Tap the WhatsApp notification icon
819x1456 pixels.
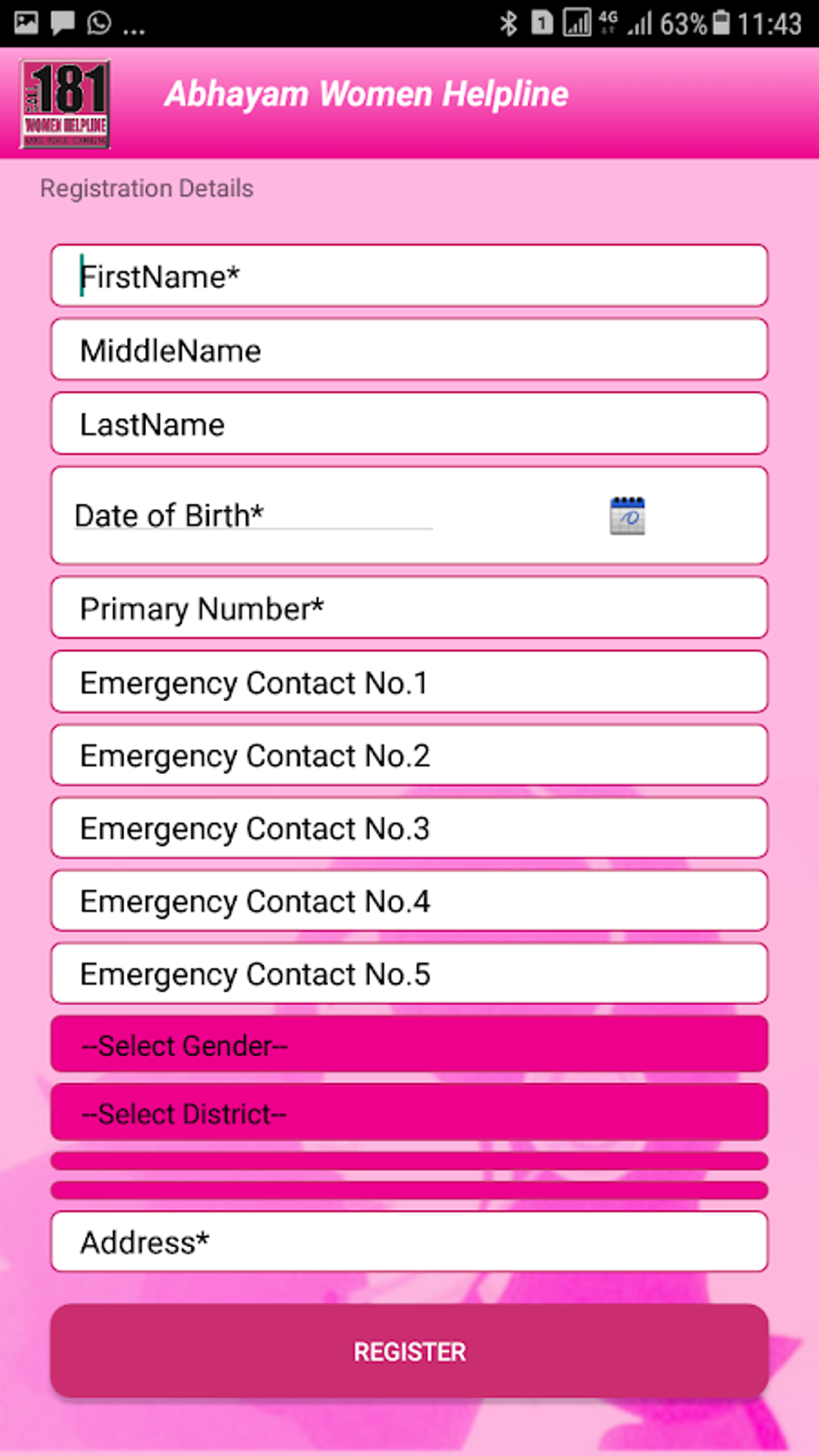[99, 22]
